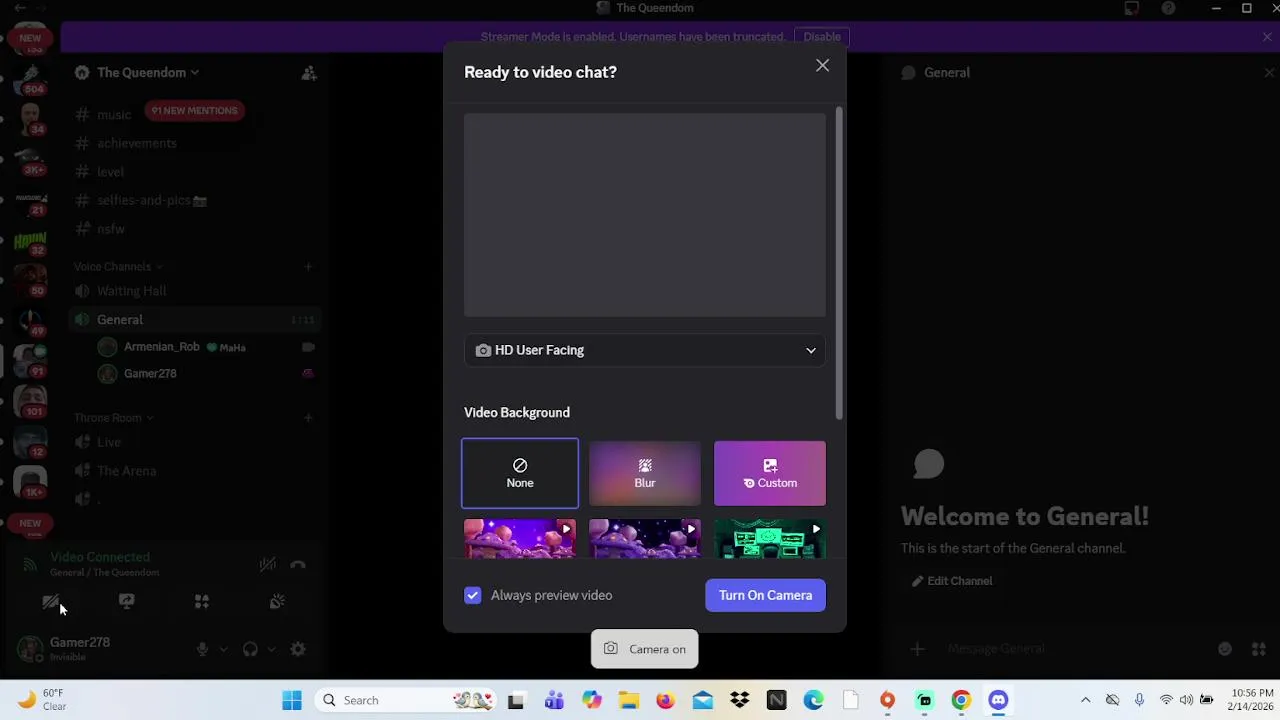Click Disable in the Streamer Mode banner
Viewport: 1280px width, 720px height.
[x=822, y=37]
